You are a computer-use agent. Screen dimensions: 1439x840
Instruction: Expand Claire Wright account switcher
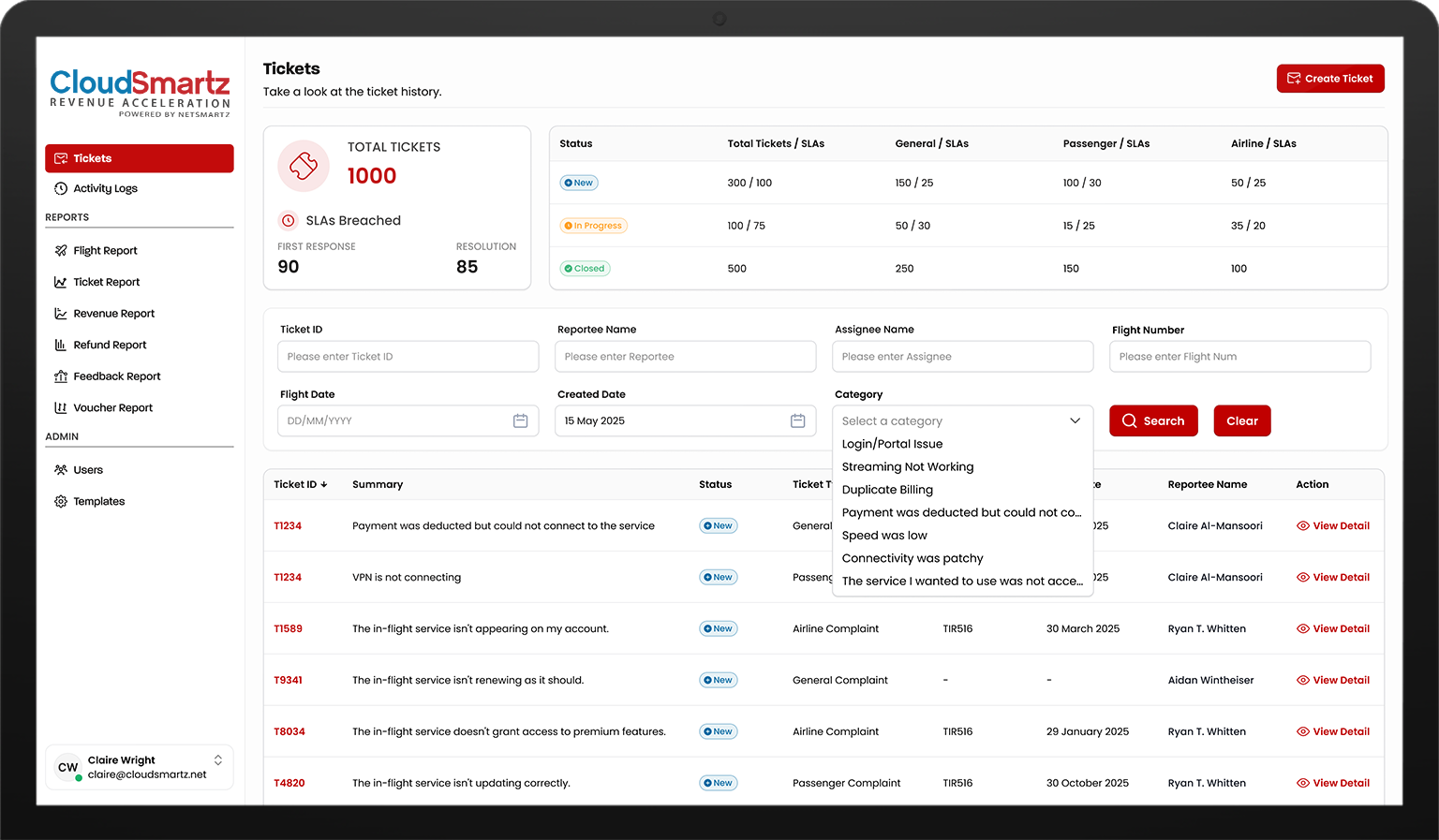pyautogui.click(x=218, y=760)
